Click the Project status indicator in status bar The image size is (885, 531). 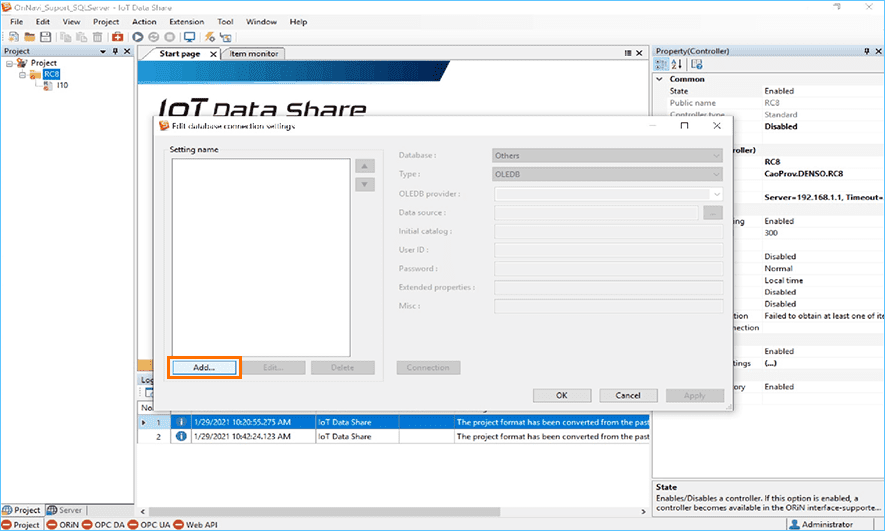pos(21,524)
